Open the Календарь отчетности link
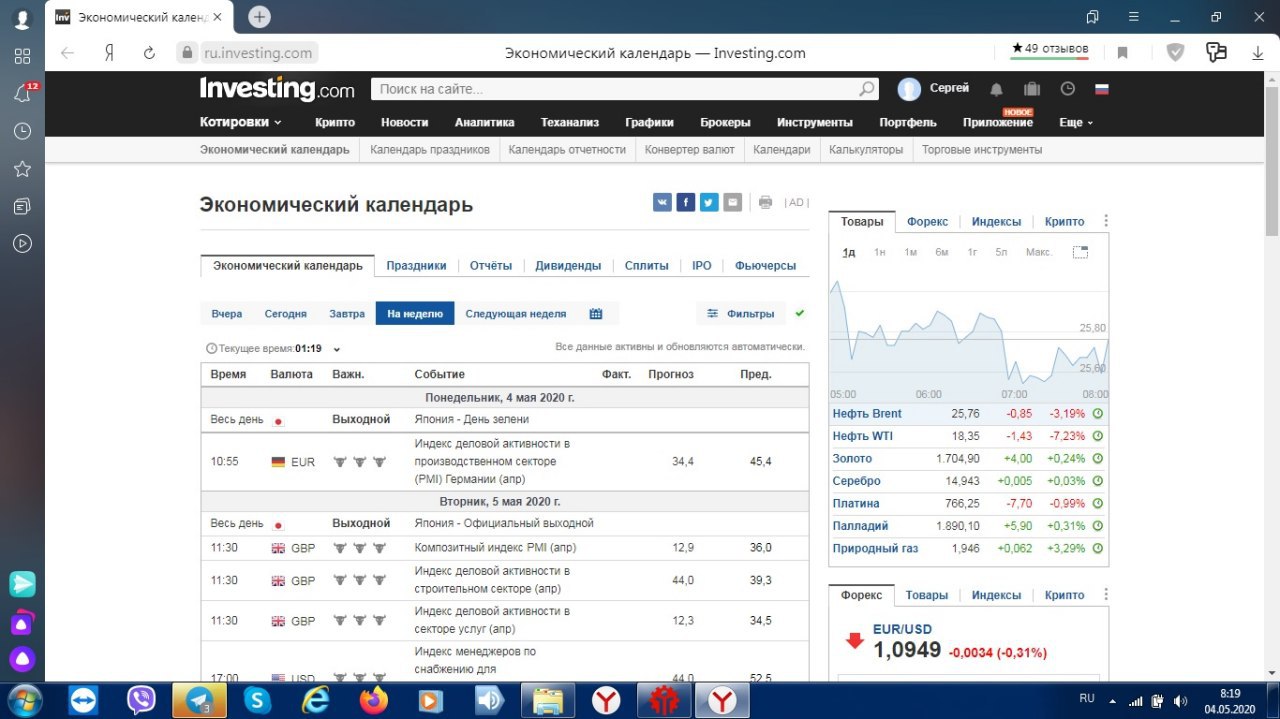Screen dimensions: 1280x719 pos(567,150)
